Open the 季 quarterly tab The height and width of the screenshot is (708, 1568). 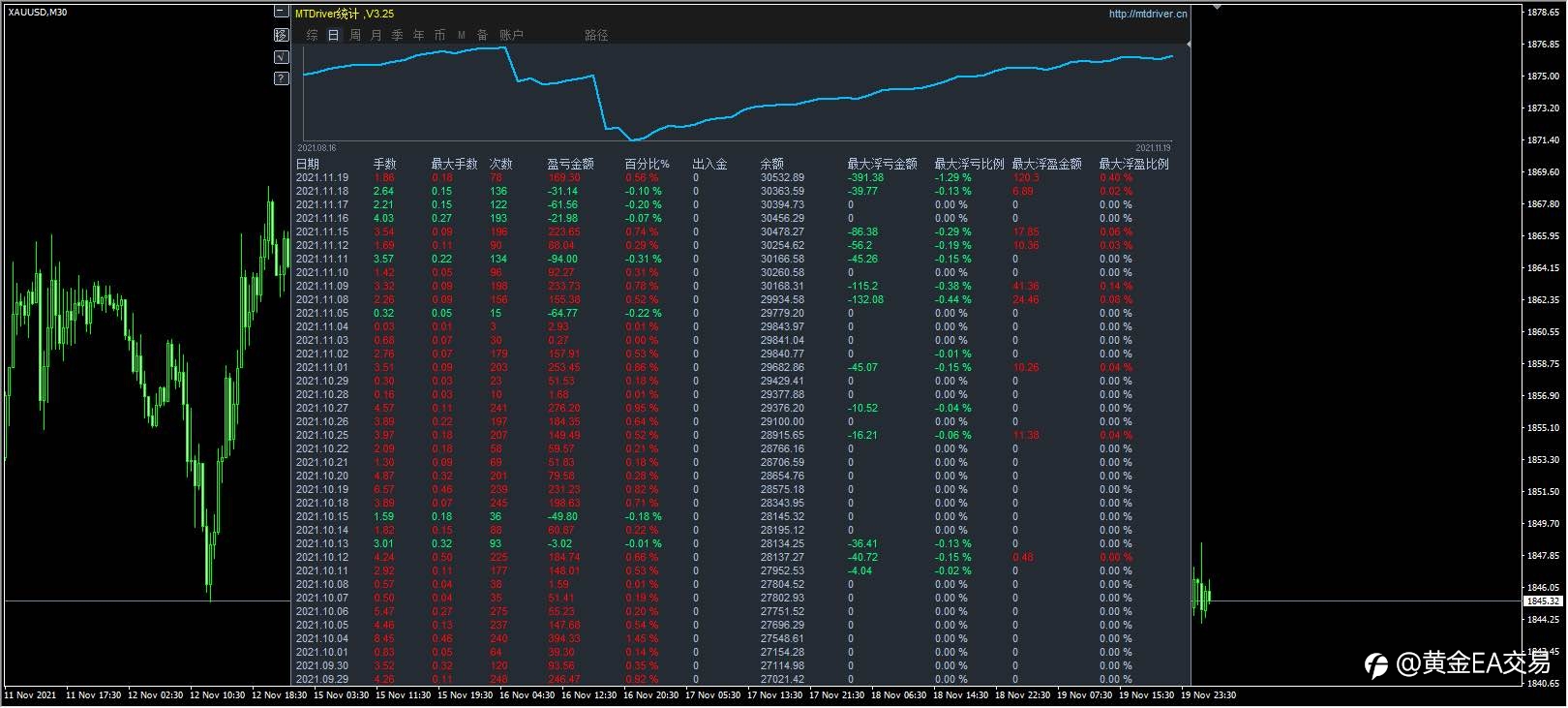click(x=397, y=35)
